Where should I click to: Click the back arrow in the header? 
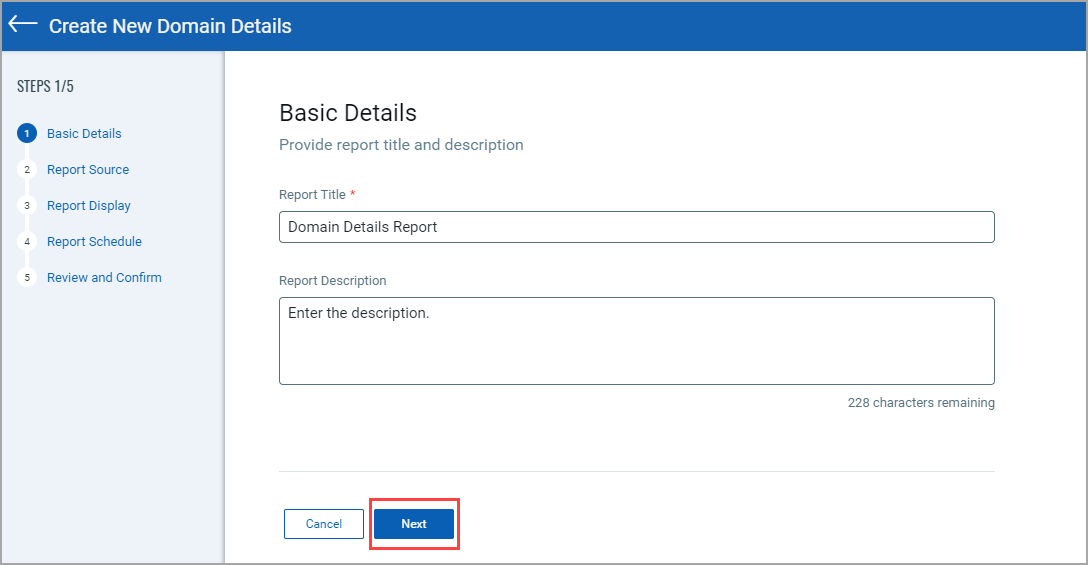tap(23, 25)
